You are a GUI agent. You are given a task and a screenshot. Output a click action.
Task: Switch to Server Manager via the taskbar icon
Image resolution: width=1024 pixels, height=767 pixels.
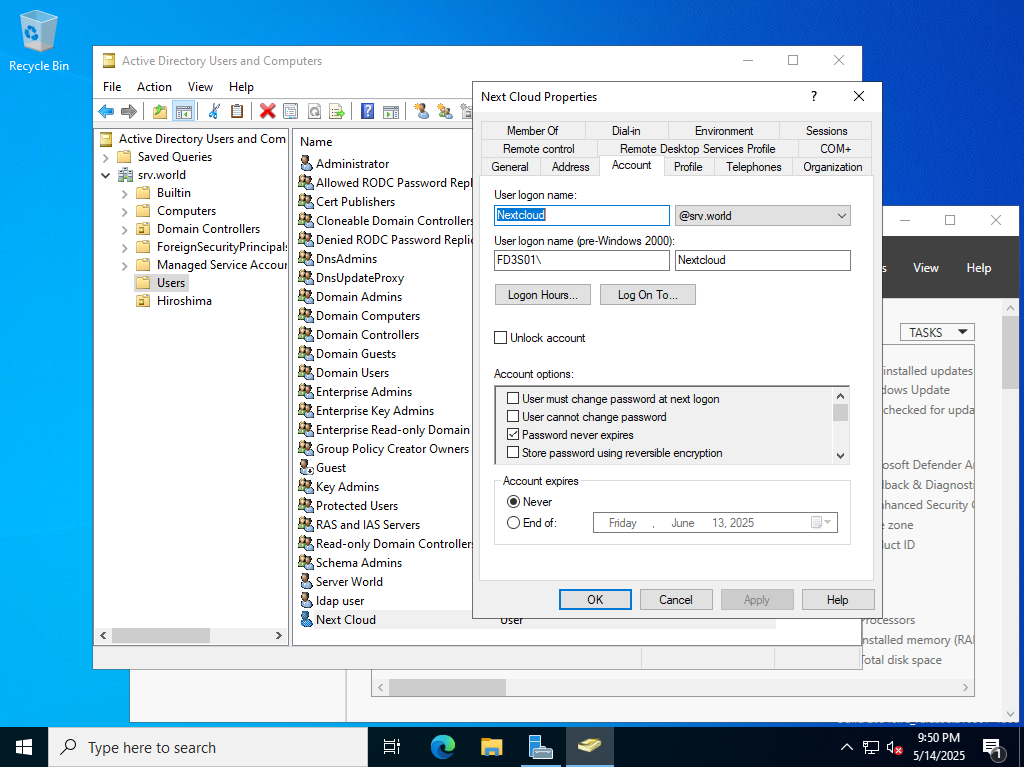tap(541, 747)
